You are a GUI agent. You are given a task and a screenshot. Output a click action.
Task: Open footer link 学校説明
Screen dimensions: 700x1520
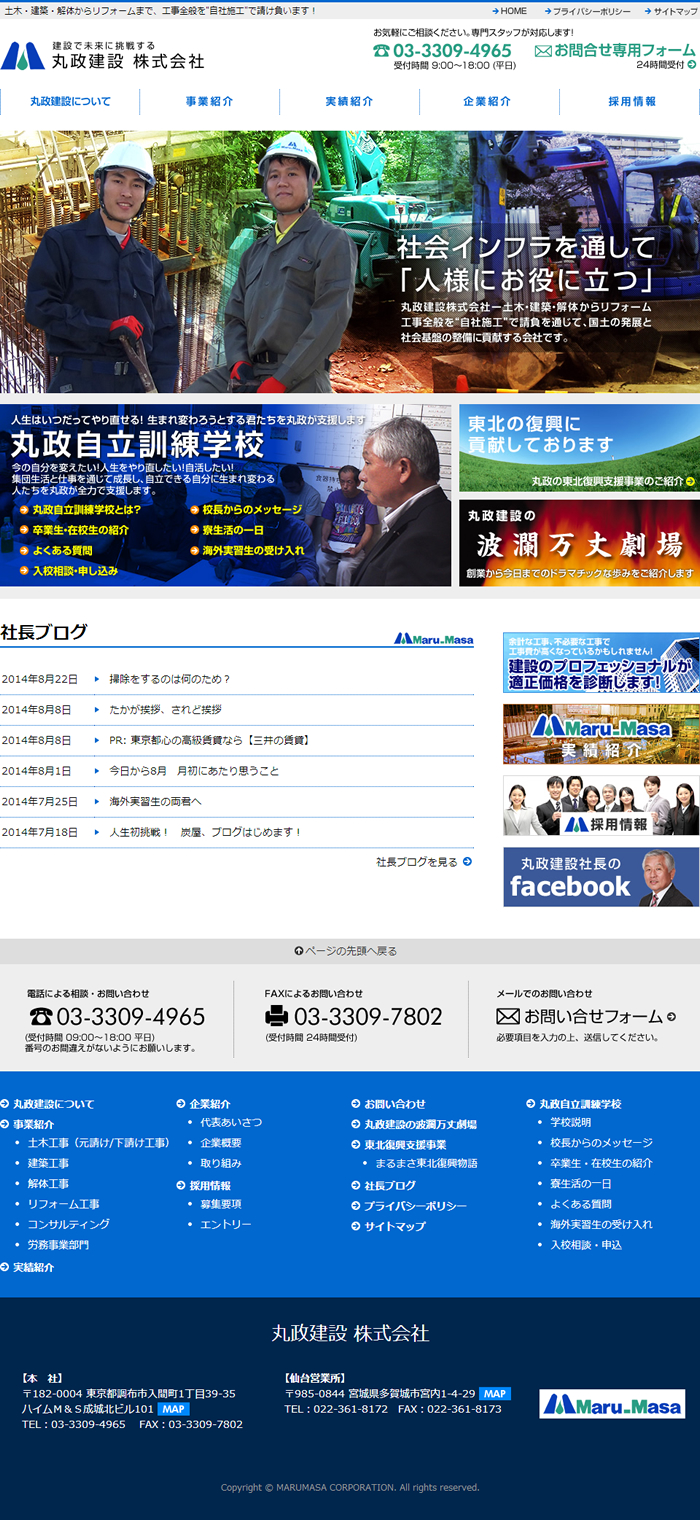tap(571, 1122)
